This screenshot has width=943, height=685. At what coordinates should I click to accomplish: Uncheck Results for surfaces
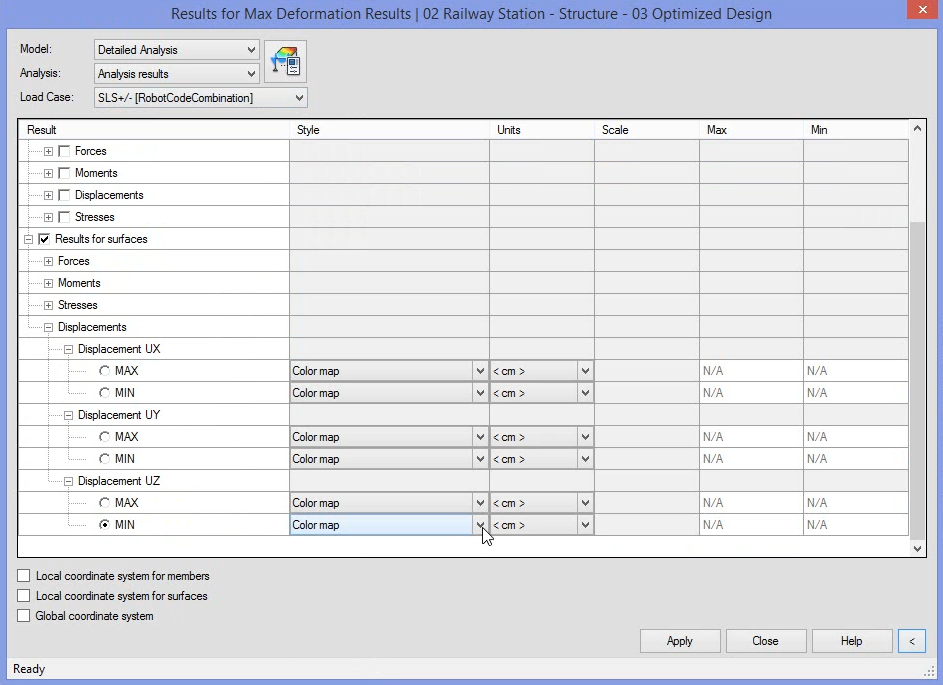(x=44, y=239)
